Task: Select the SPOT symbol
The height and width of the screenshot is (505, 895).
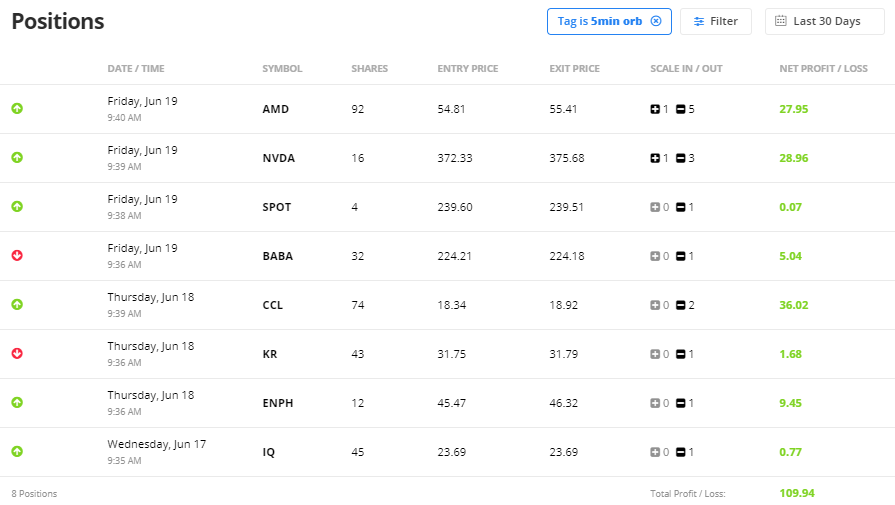Action: click(x=277, y=207)
